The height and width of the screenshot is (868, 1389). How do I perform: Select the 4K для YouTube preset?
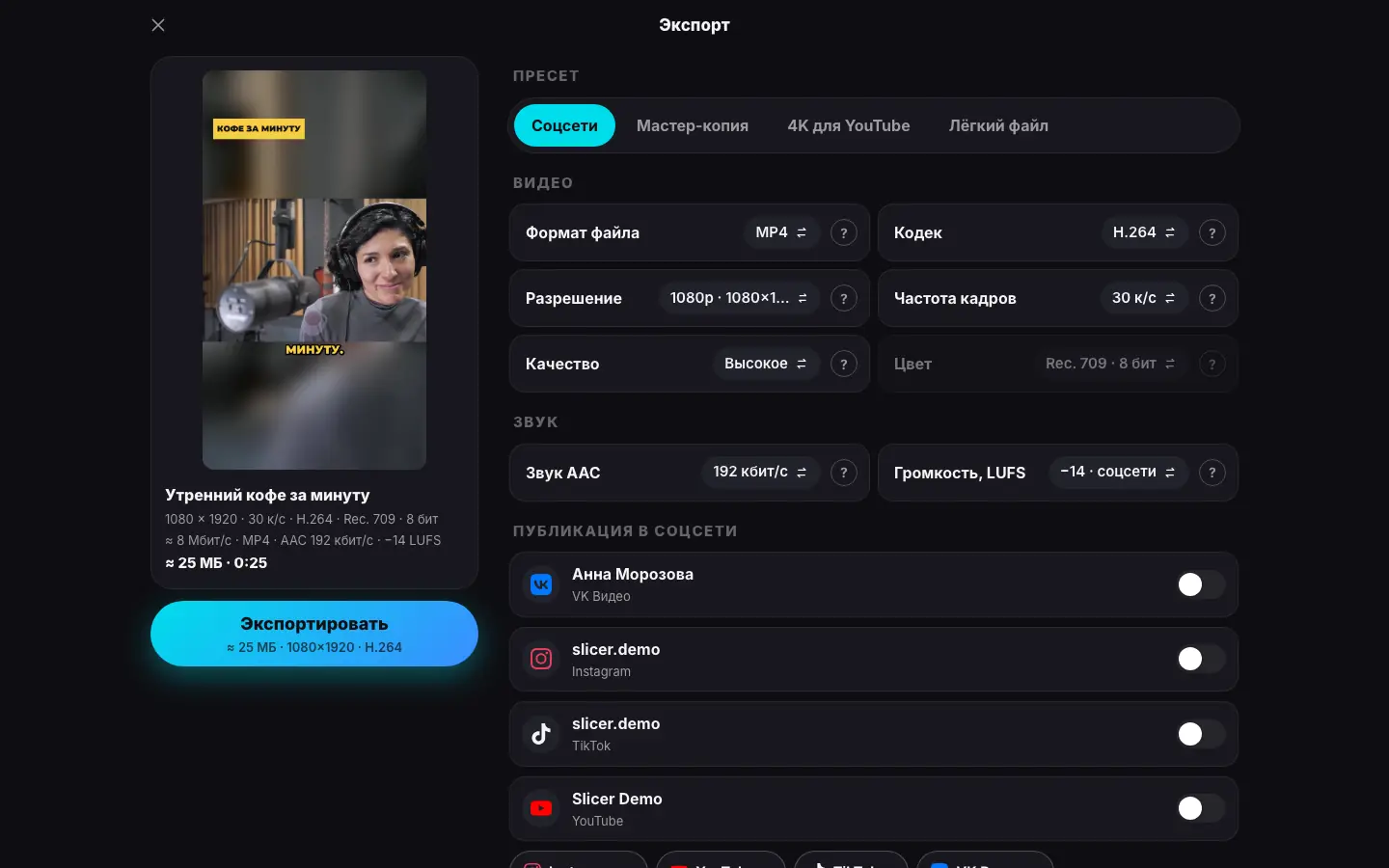pyautogui.click(x=849, y=125)
